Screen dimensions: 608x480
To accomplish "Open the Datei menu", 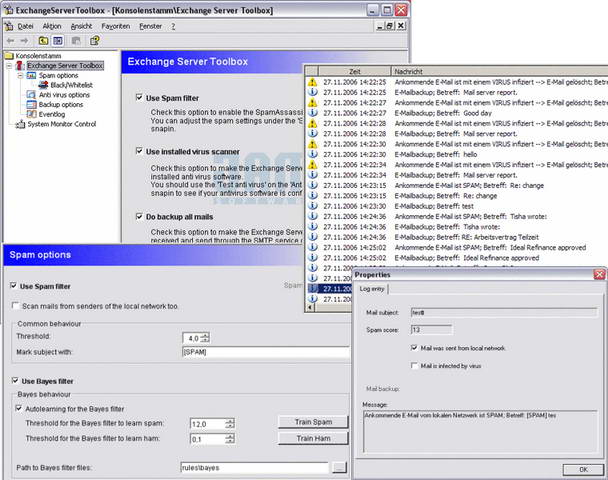I will click(x=25, y=26).
